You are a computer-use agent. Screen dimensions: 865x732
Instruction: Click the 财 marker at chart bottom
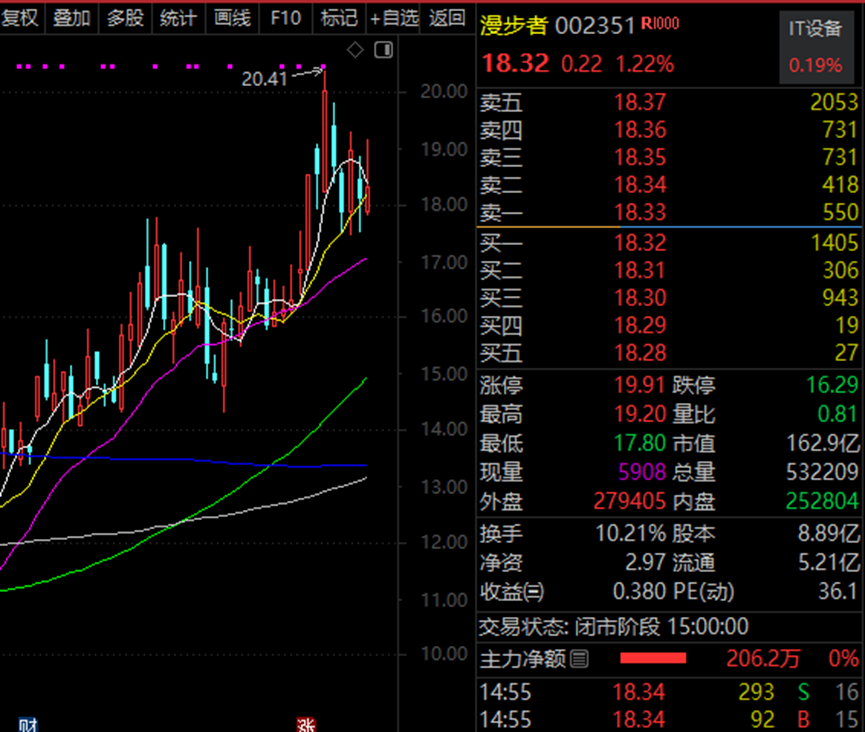coord(28,724)
